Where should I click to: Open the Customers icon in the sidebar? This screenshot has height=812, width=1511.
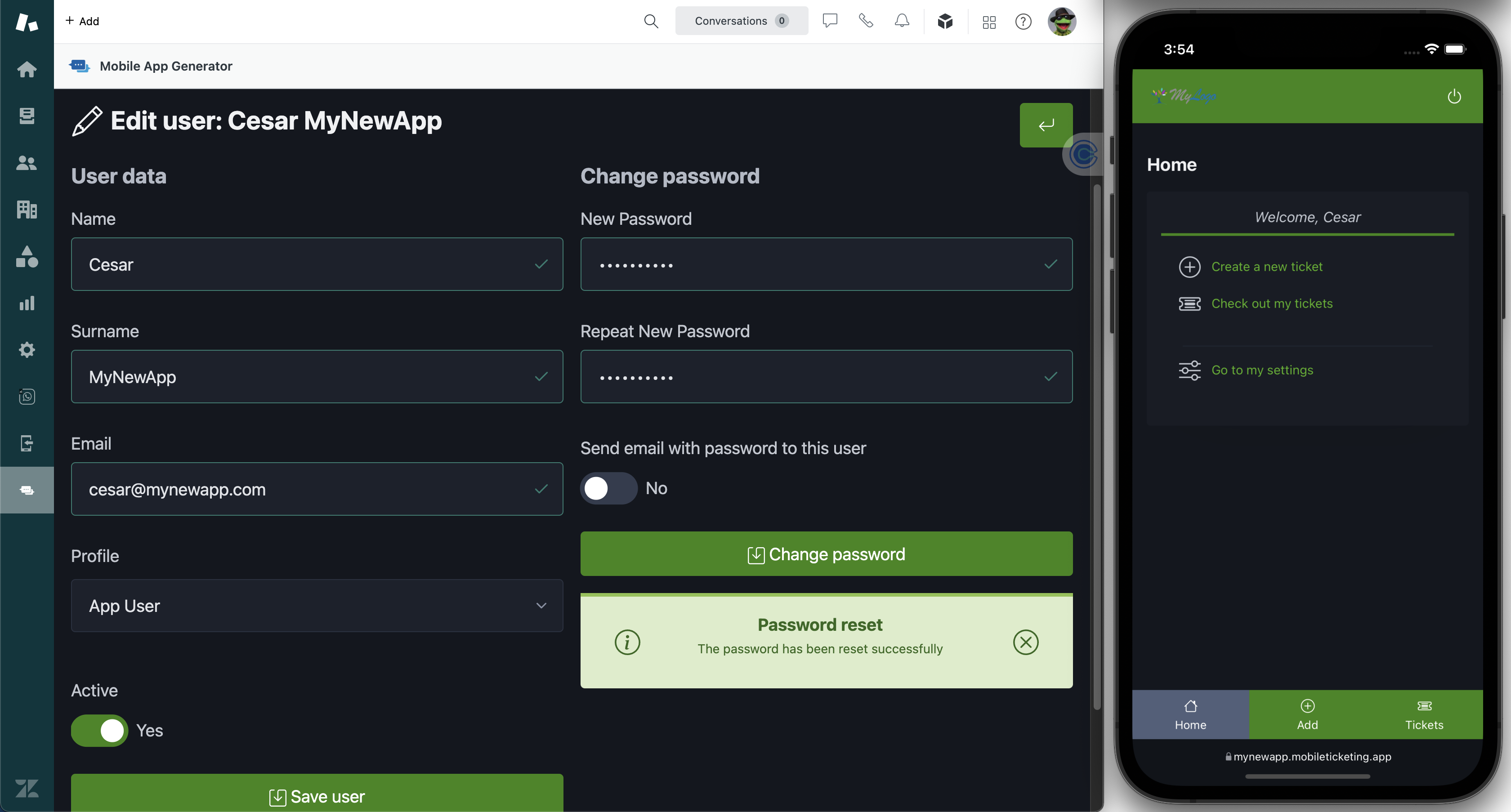(x=27, y=163)
